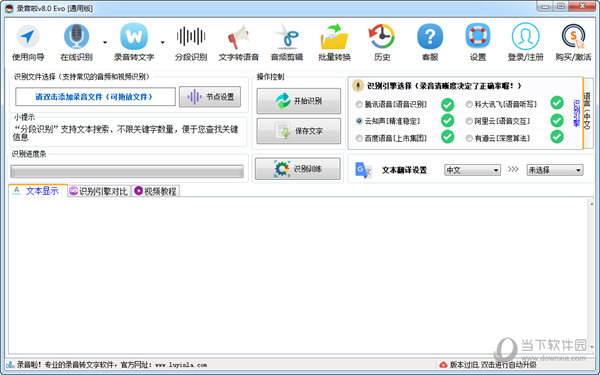Click the 保存文字 button
600x375 pixels.
click(298, 131)
